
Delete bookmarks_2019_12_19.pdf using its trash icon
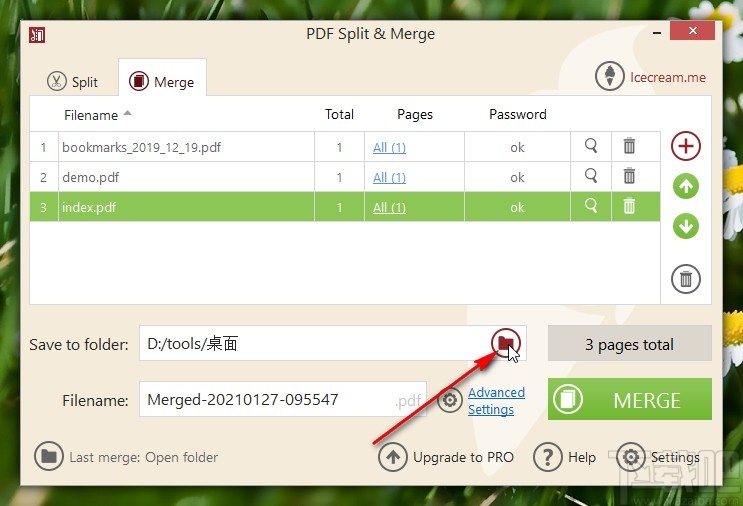[629, 146]
